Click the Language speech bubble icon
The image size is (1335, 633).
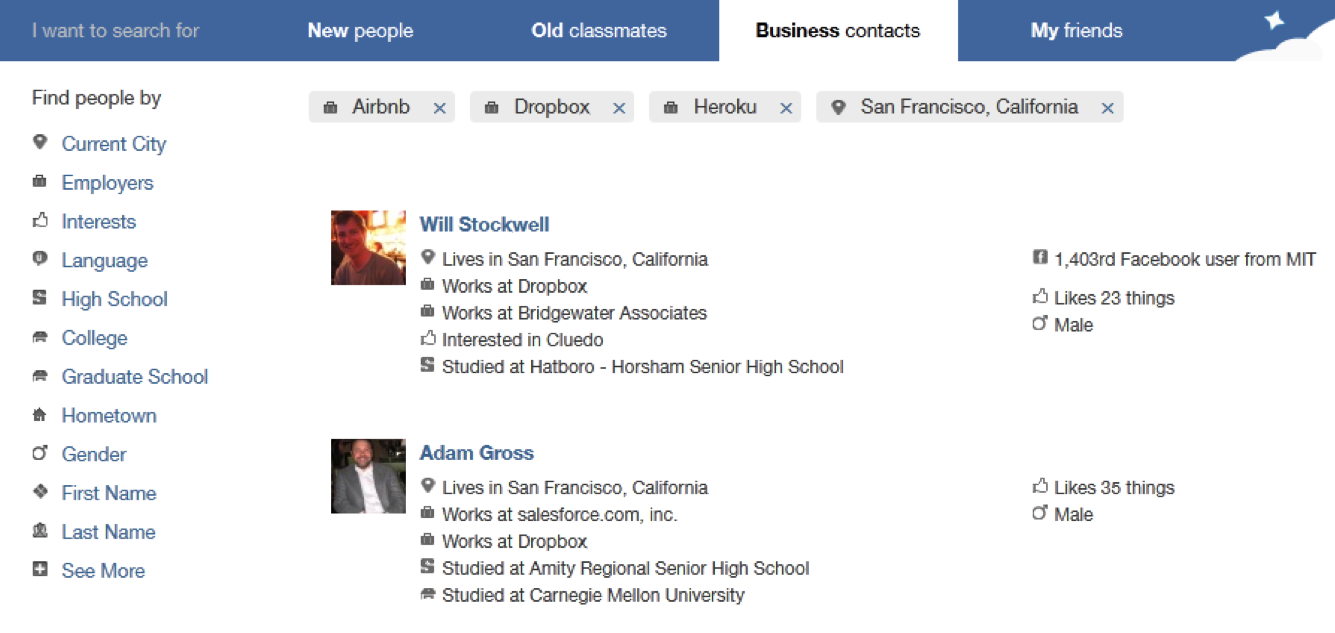40,260
